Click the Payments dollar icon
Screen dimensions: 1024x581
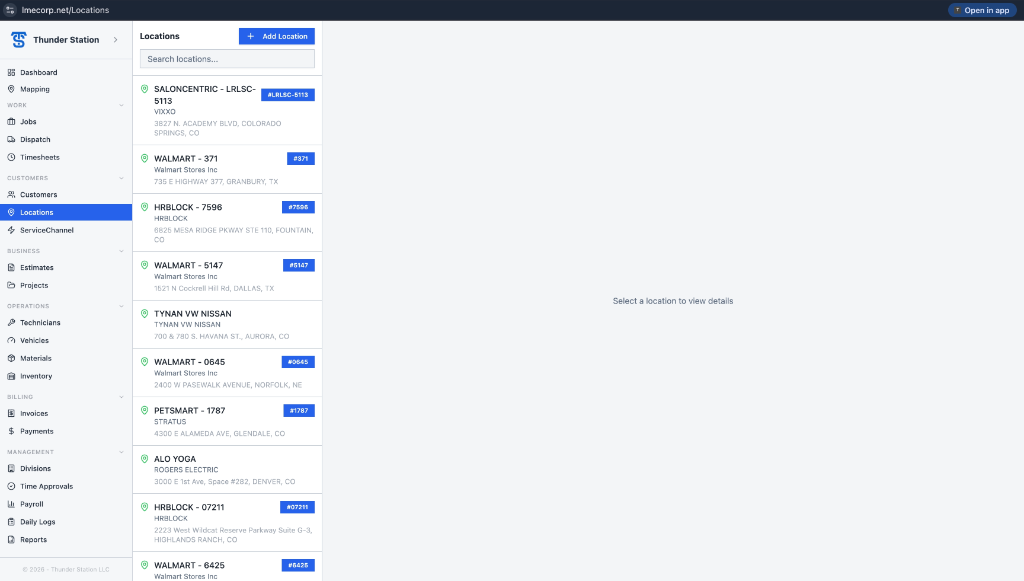tap(11, 431)
